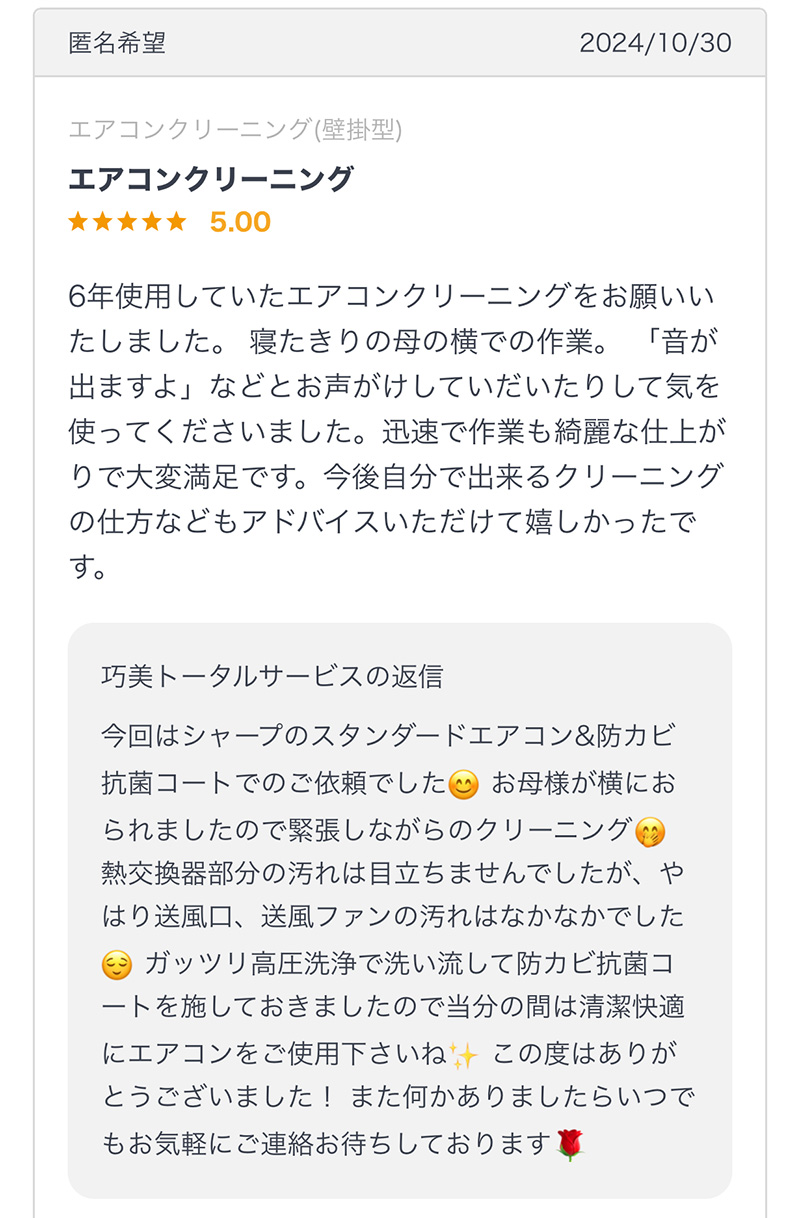The width and height of the screenshot is (800, 1218).
Task: Click the first orange rating star
Action: (x=79, y=221)
